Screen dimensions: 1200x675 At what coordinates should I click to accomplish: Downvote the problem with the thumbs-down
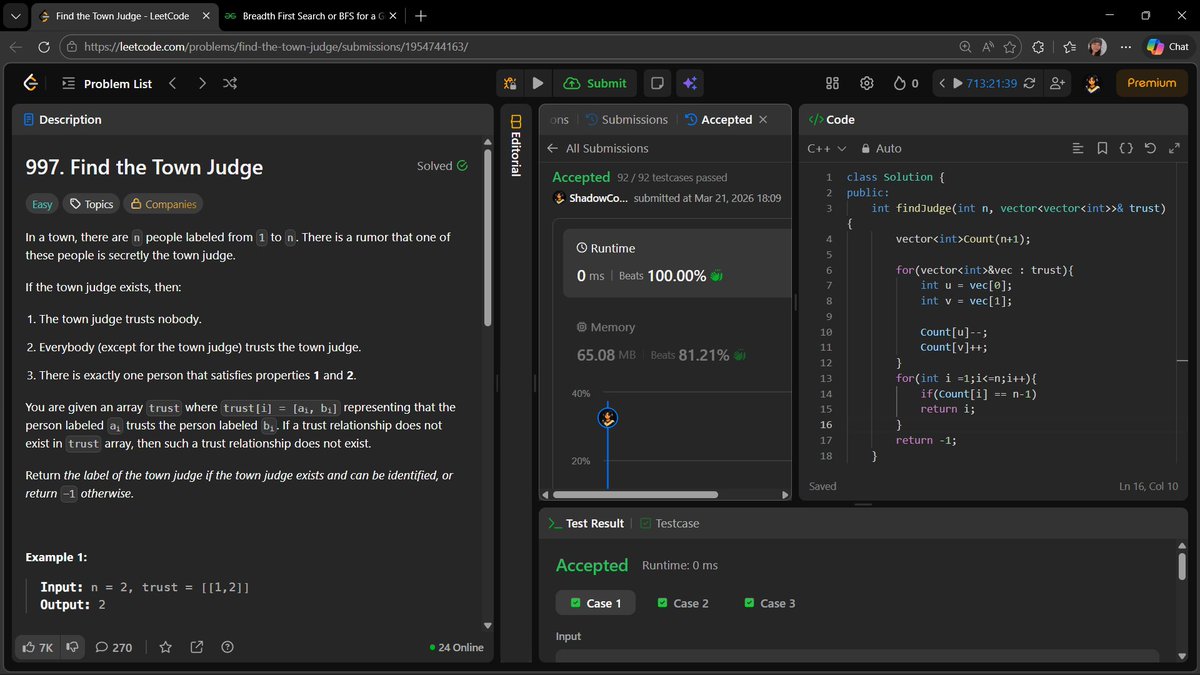click(x=73, y=647)
